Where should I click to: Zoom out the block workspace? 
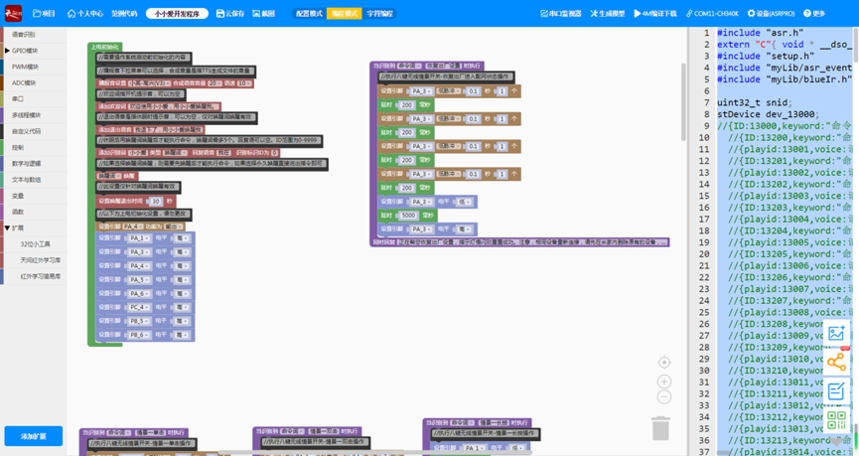pyautogui.click(x=664, y=397)
